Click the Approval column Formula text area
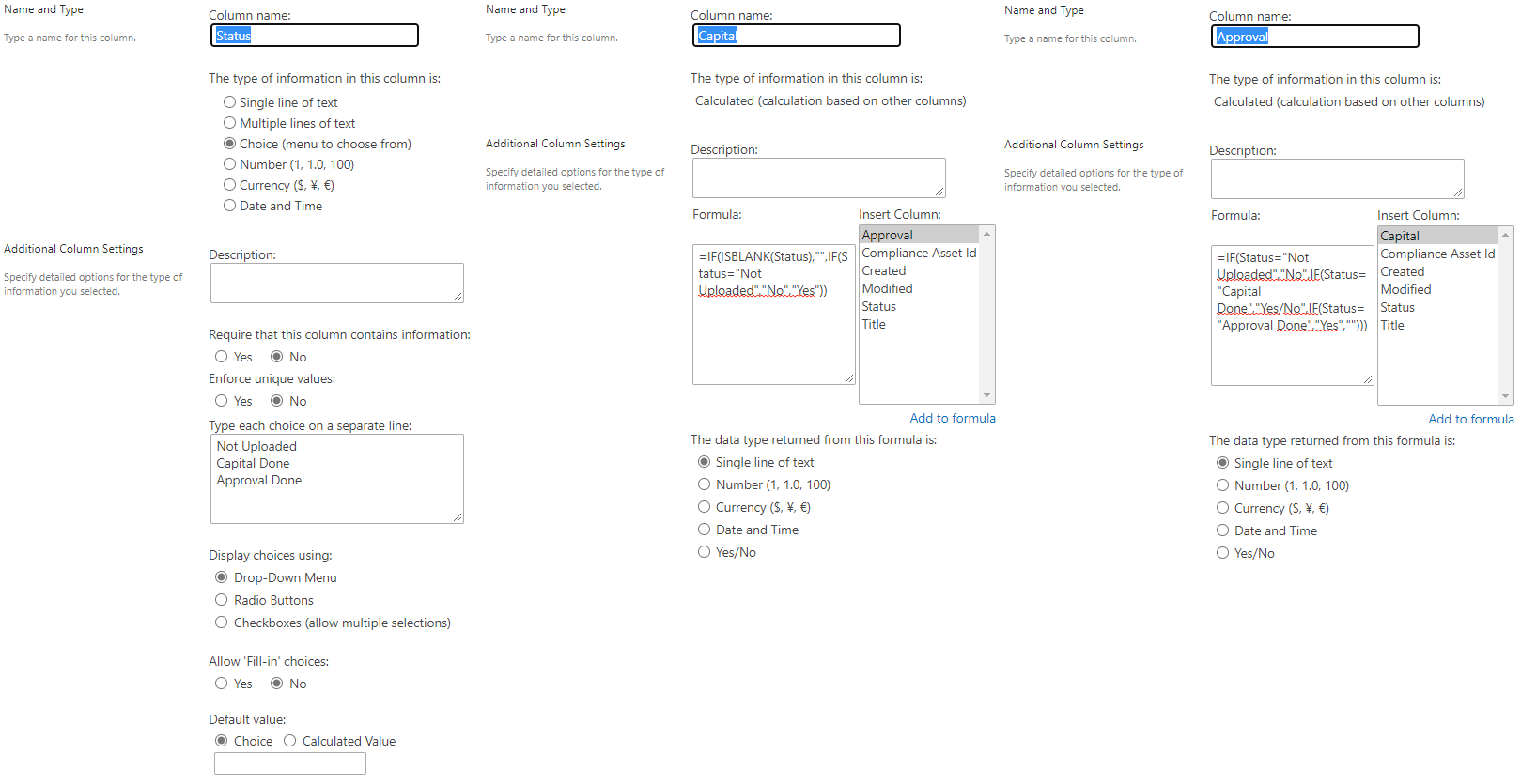This screenshot has width=1521, height=784. [x=1293, y=315]
